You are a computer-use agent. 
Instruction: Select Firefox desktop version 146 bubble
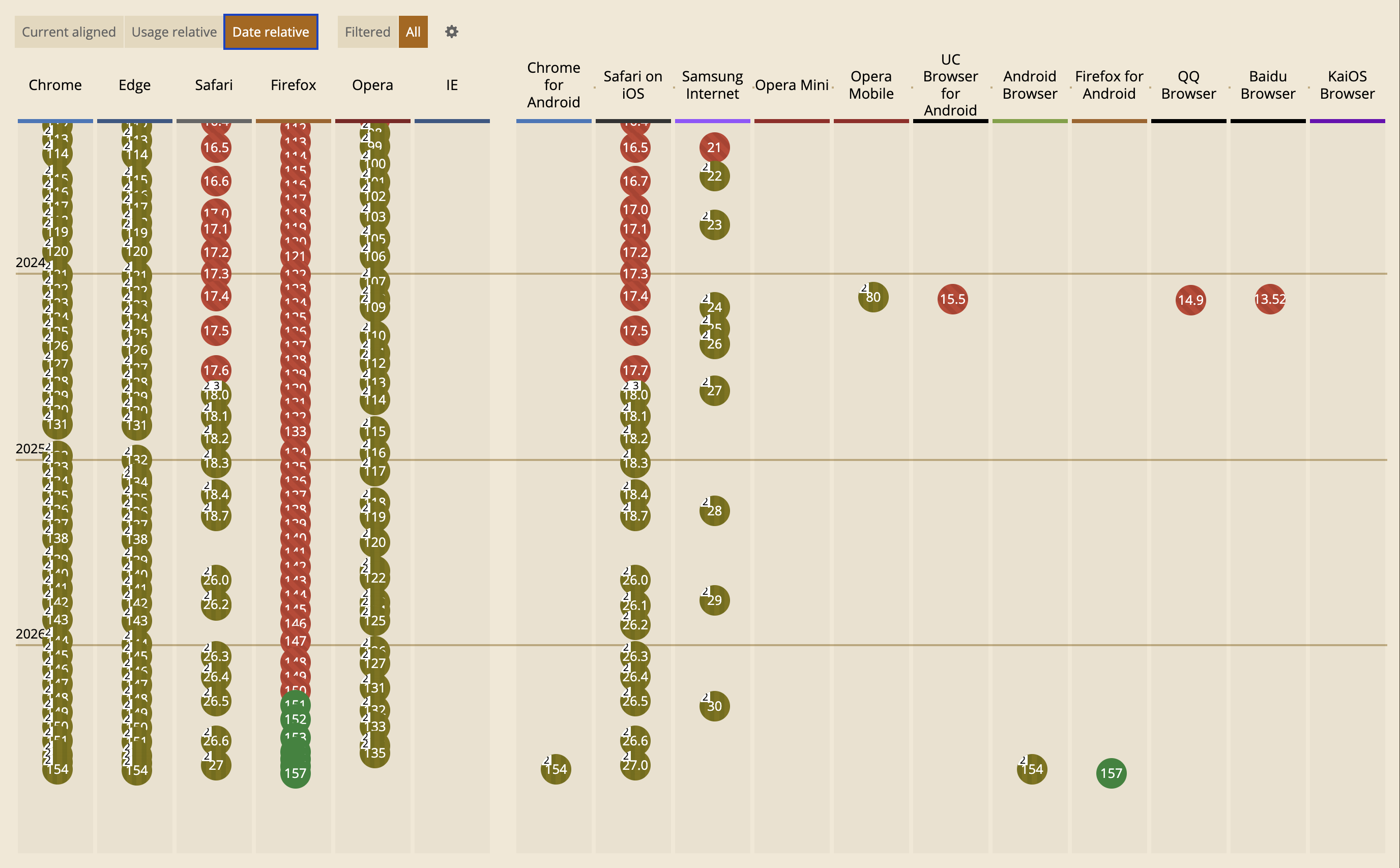(x=296, y=623)
